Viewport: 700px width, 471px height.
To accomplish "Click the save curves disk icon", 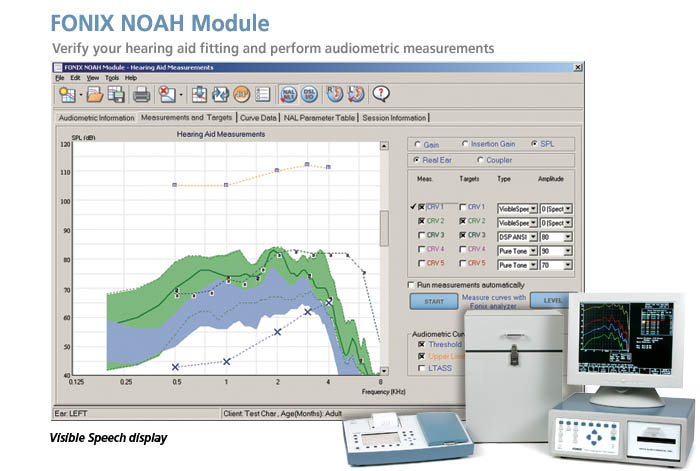I will (116, 95).
